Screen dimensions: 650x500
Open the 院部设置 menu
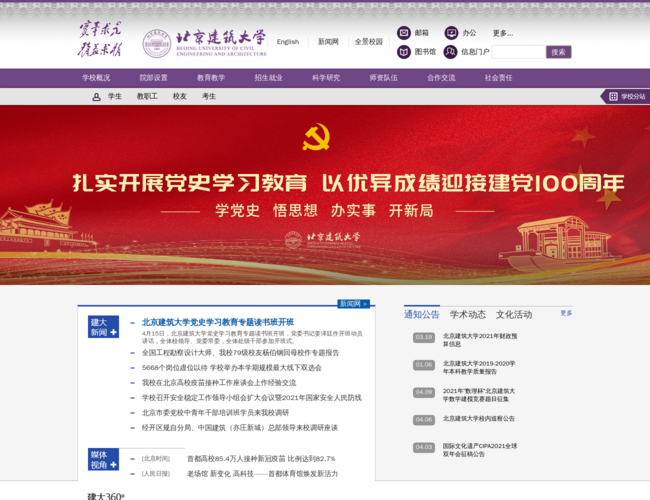coord(153,78)
